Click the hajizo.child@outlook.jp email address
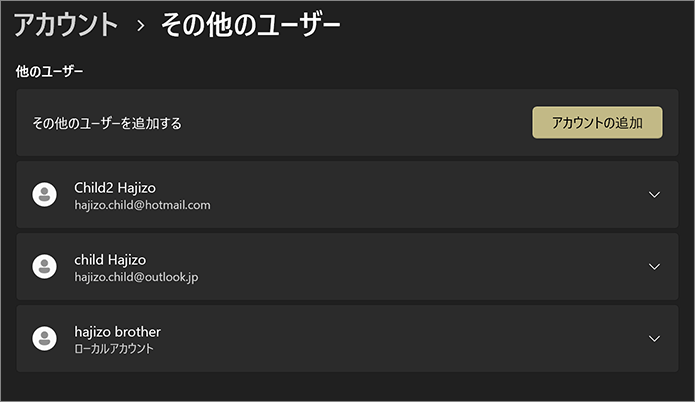This screenshot has width=695, height=402. pos(136,277)
